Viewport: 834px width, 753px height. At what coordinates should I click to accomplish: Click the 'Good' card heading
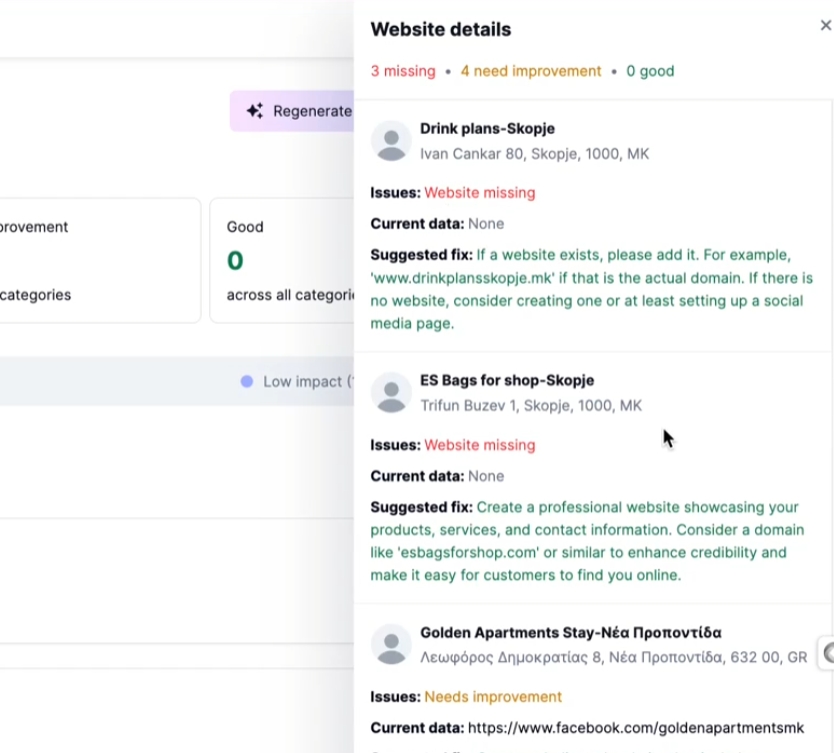coord(245,227)
